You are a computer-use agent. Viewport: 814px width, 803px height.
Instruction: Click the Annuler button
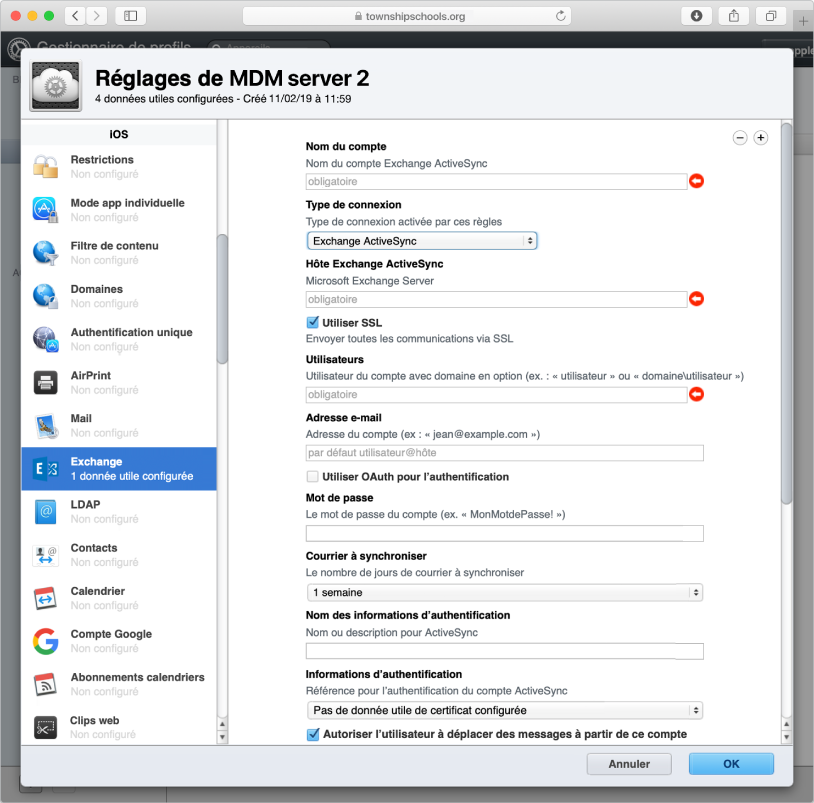point(629,764)
